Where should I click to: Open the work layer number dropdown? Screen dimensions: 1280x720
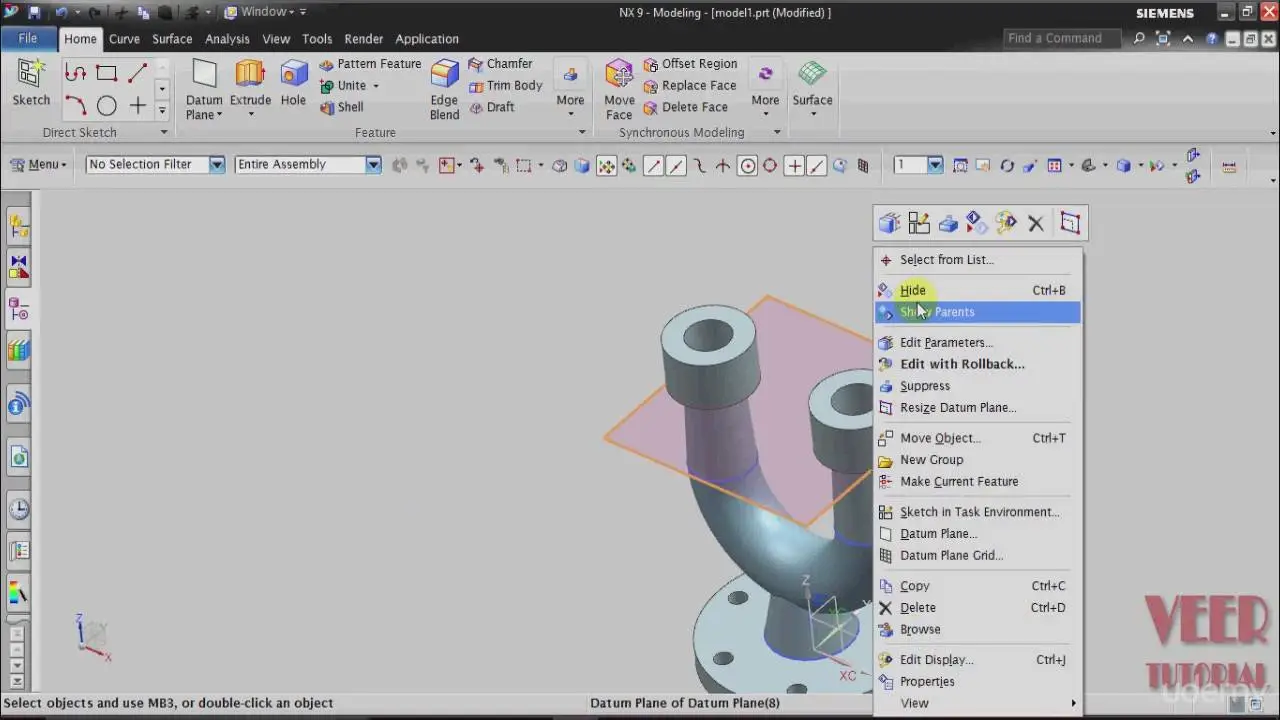[x=934, y=165]
